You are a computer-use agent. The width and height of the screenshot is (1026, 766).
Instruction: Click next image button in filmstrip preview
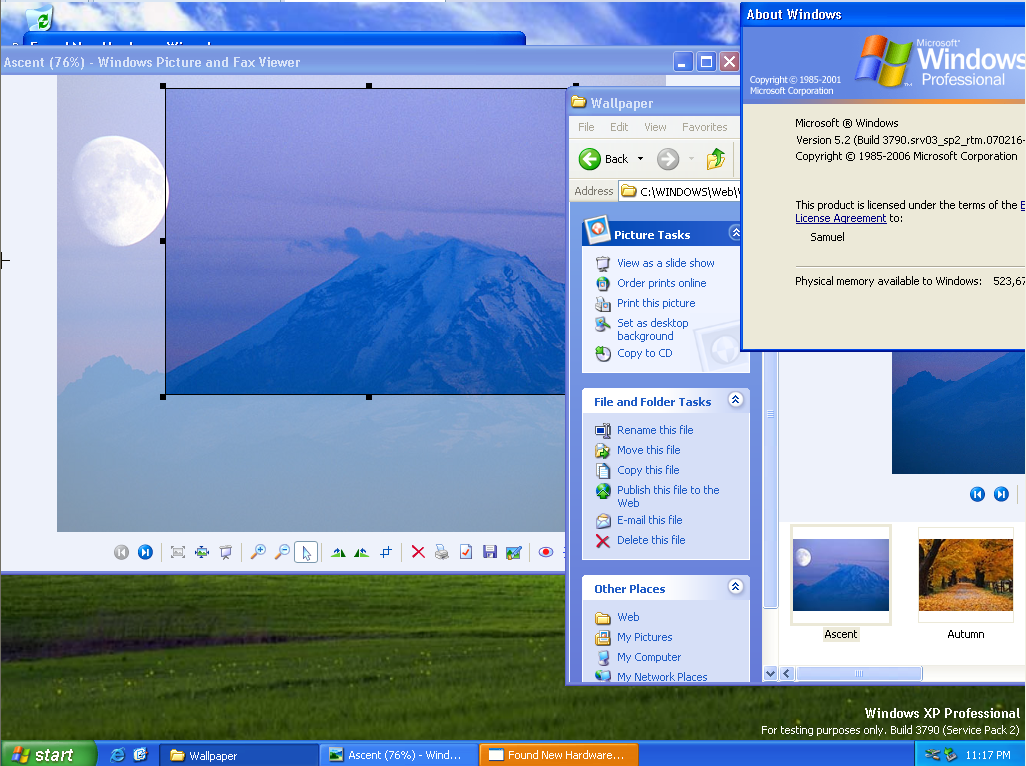click(x=1001, y=495)
